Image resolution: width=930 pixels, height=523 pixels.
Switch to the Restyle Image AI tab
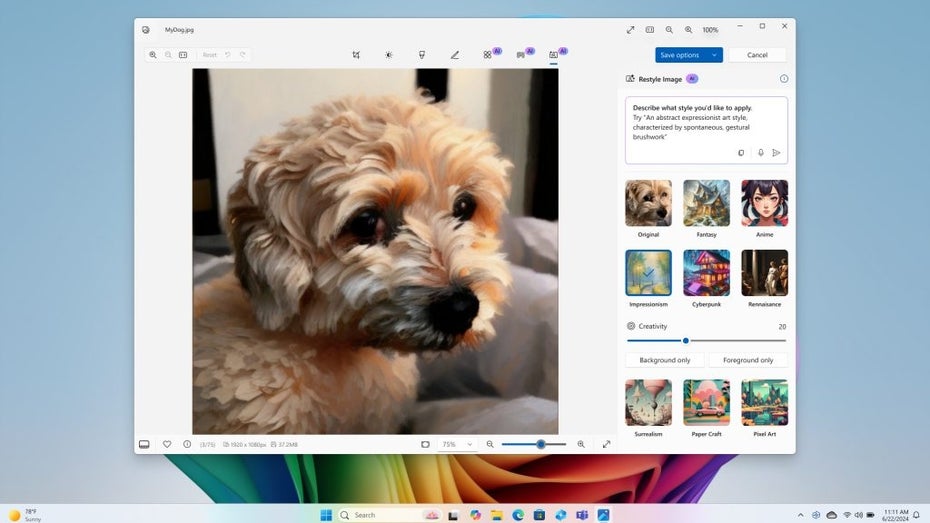coord(553,55)
